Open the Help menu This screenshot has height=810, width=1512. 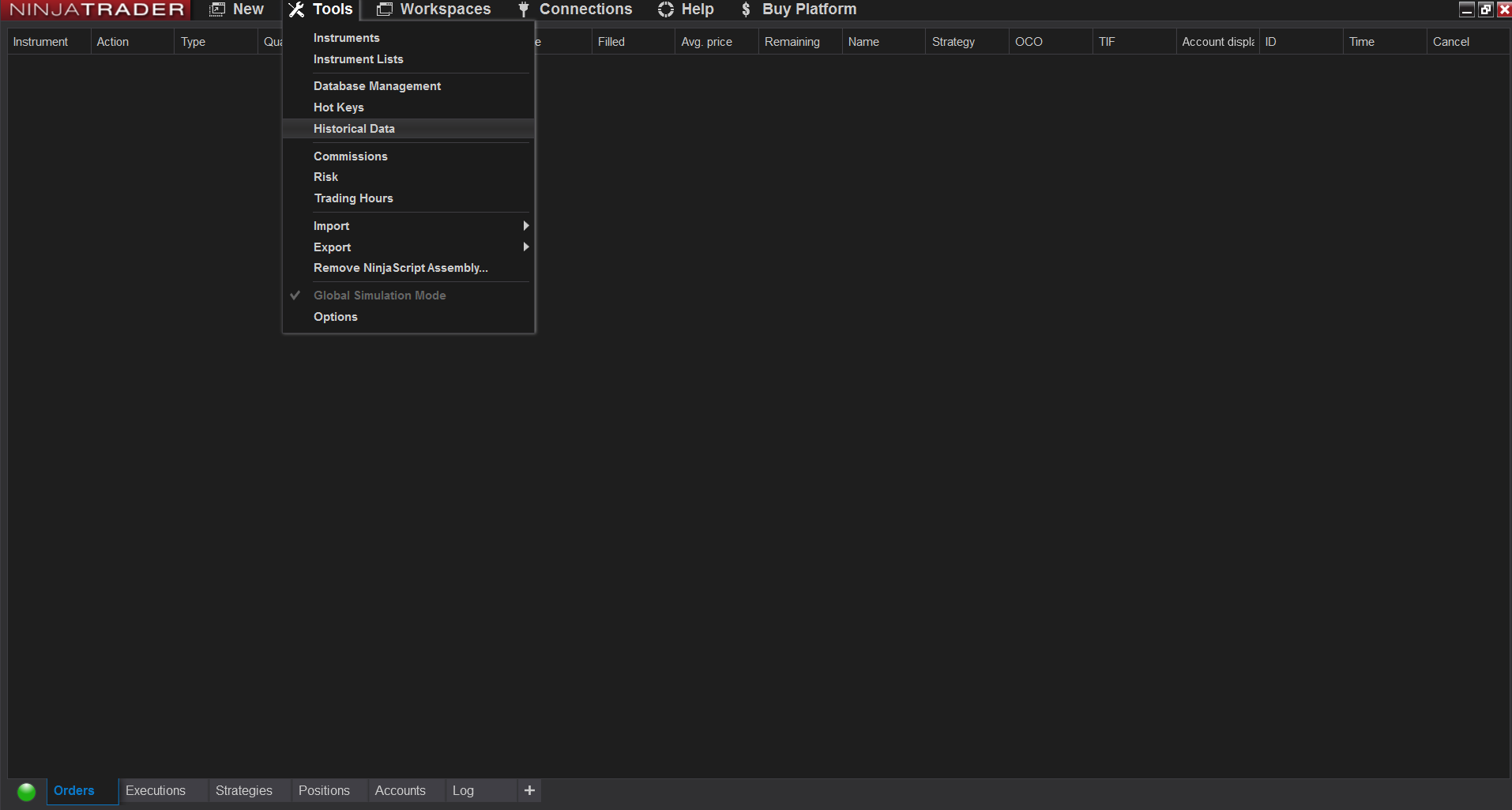pos(686,9)
